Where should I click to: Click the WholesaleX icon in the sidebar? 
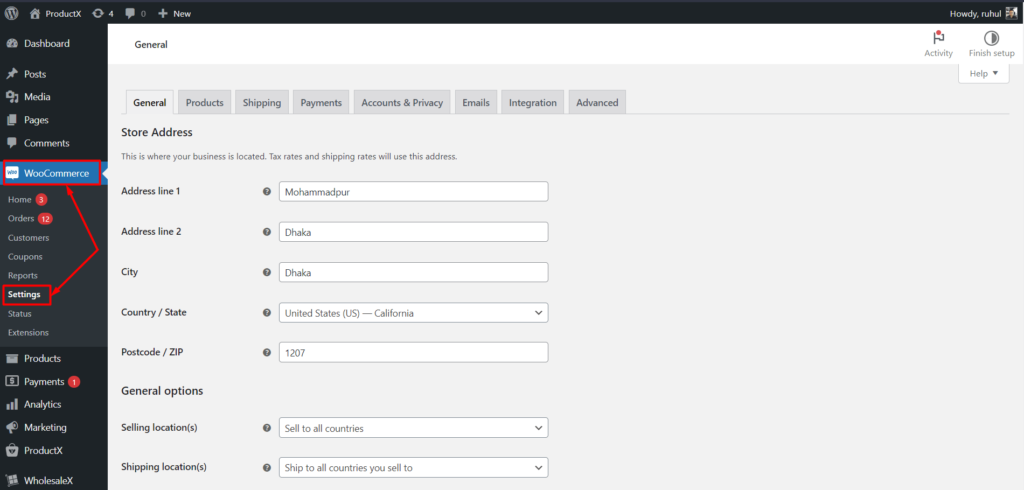[12, 481]
